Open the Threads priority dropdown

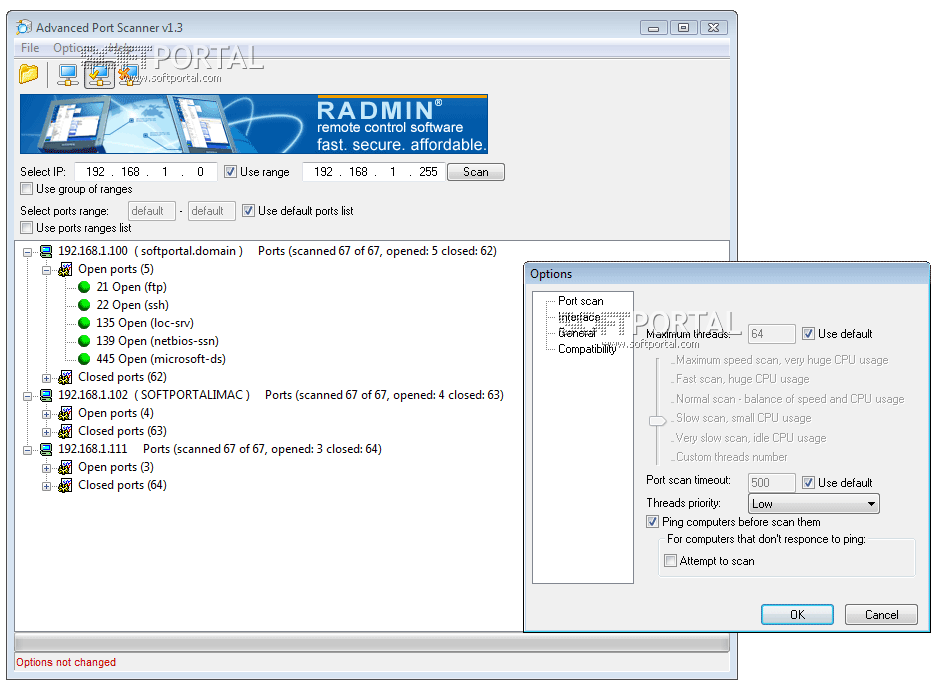point(814,504)
